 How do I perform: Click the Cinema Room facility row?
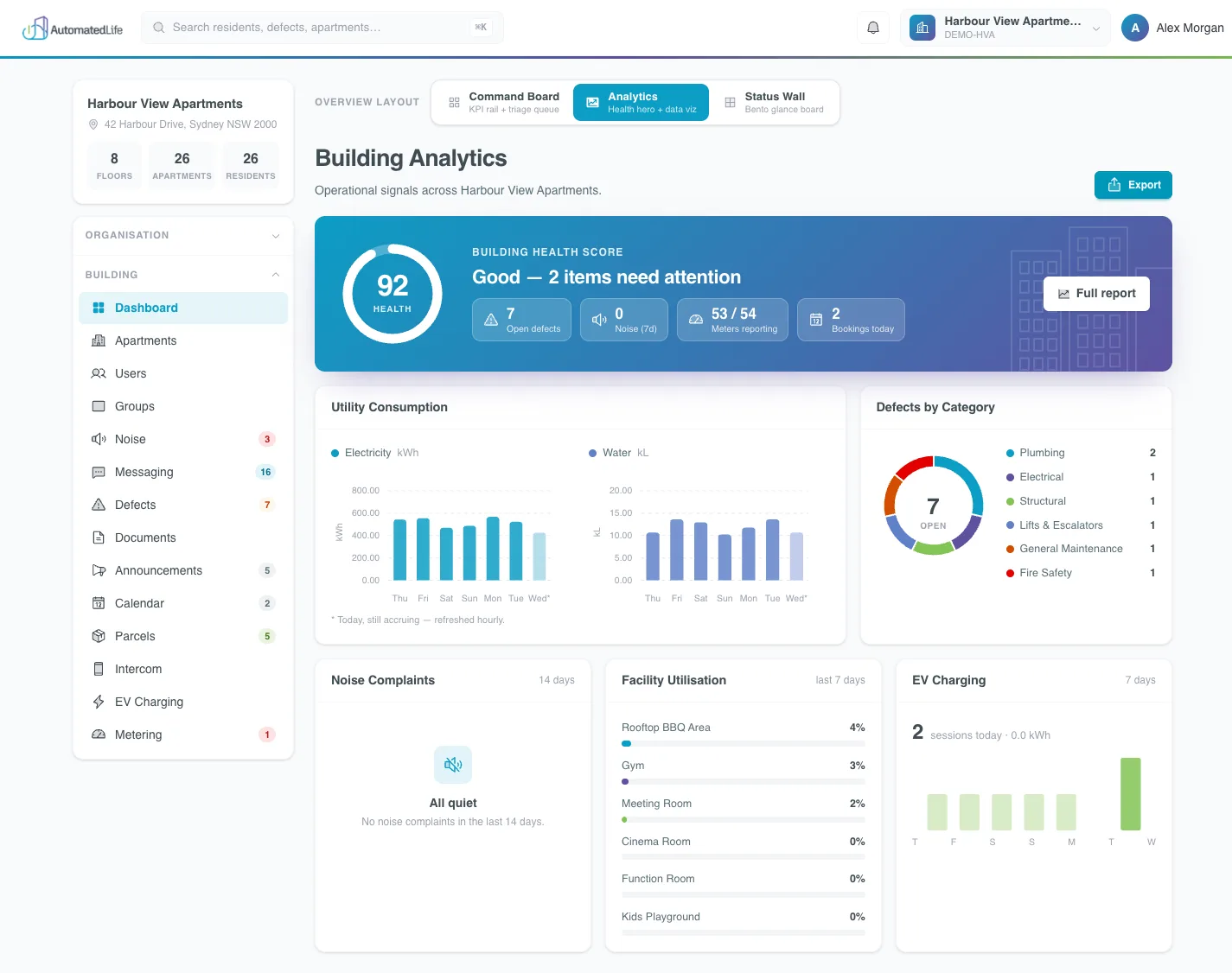coord(744,847)
